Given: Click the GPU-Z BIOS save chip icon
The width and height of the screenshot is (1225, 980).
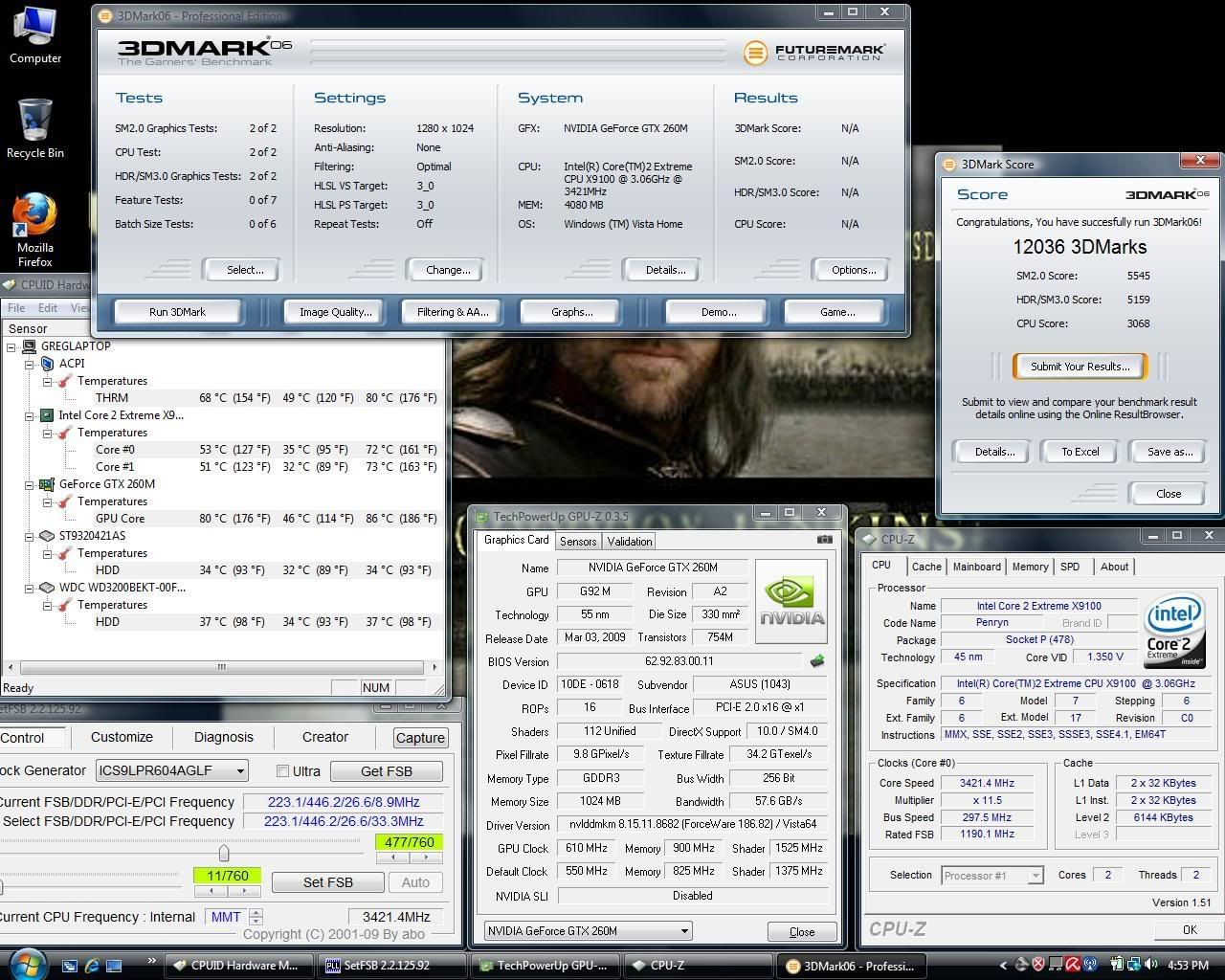Looking at the screenshot, I should [816, 660].
